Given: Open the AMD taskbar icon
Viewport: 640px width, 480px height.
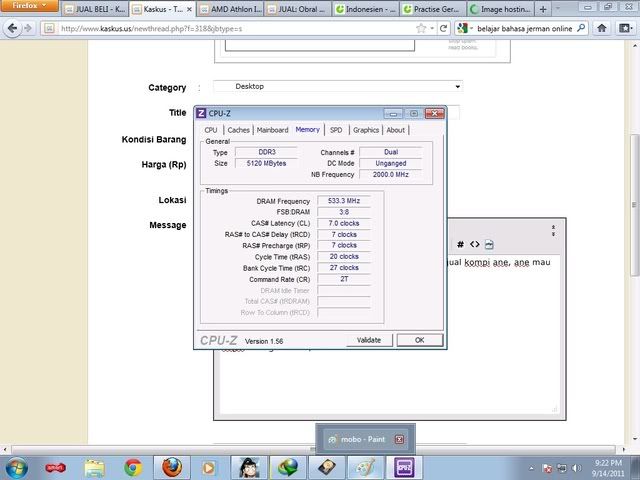Looking at the screenshot, I should click(x=56, y=468).
